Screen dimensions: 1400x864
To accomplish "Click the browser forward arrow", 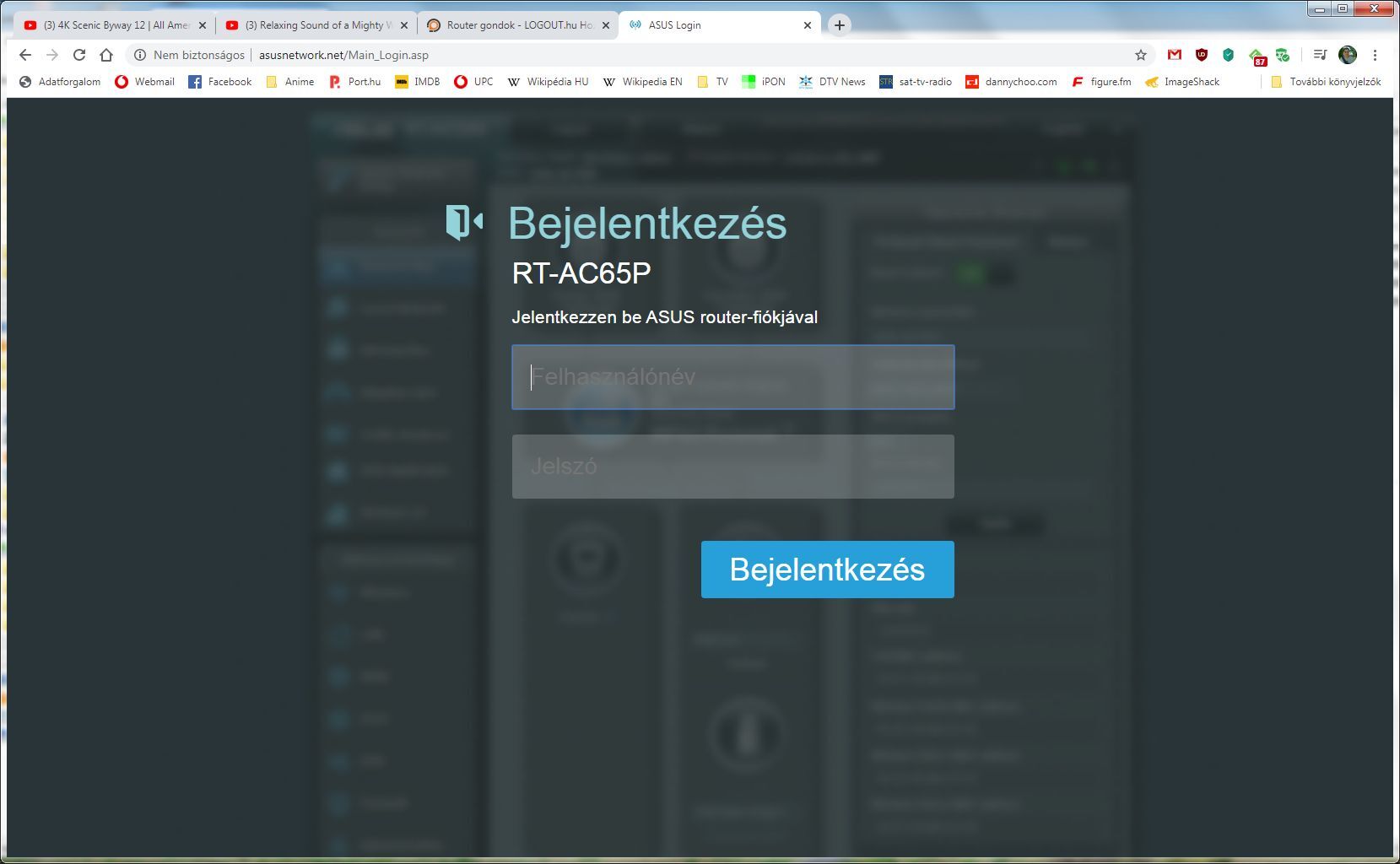I will [x=52, y=55].
